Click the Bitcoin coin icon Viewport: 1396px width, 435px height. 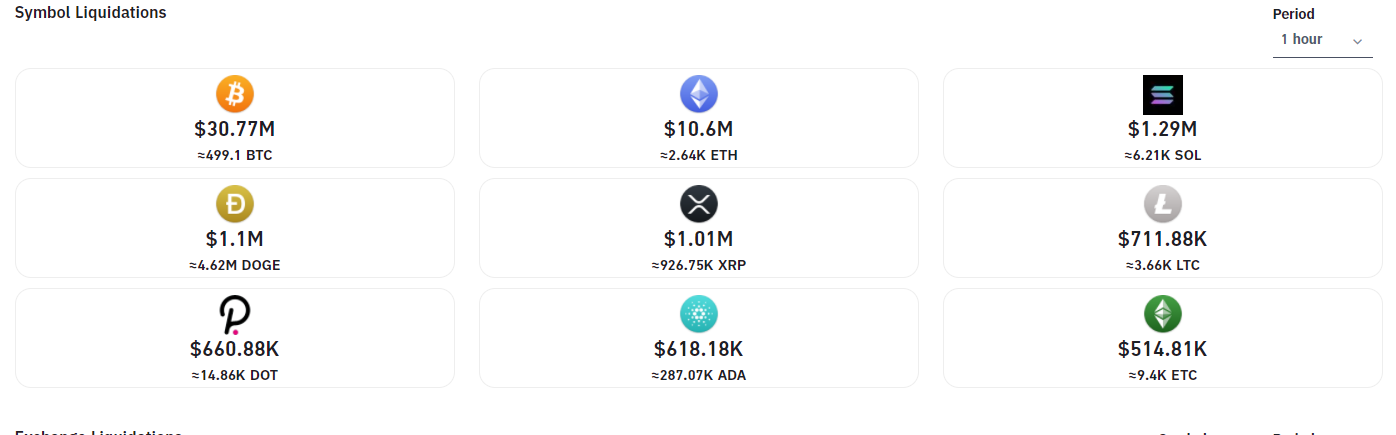coord(235,95)
